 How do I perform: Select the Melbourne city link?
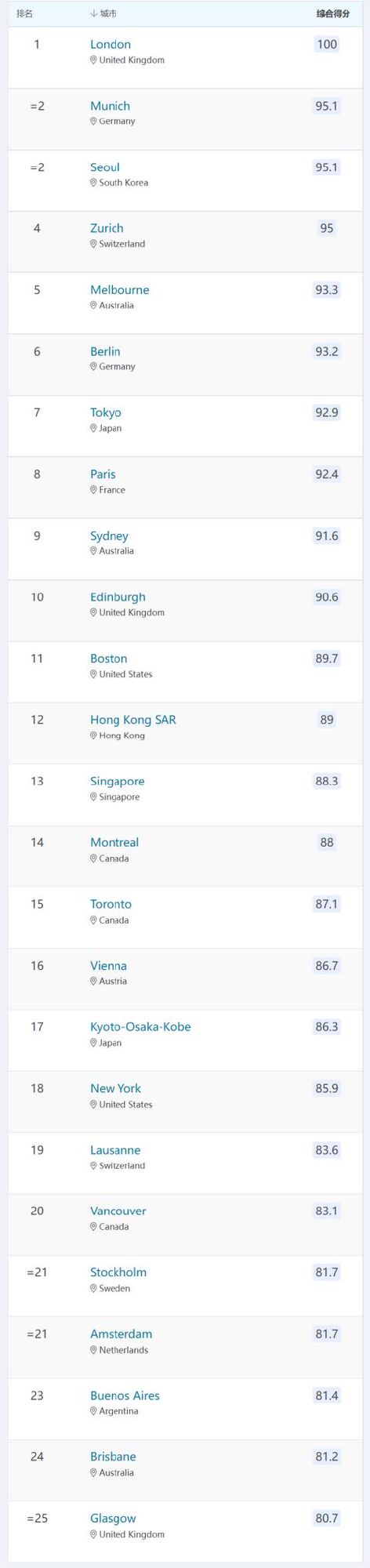coord(119,290)
